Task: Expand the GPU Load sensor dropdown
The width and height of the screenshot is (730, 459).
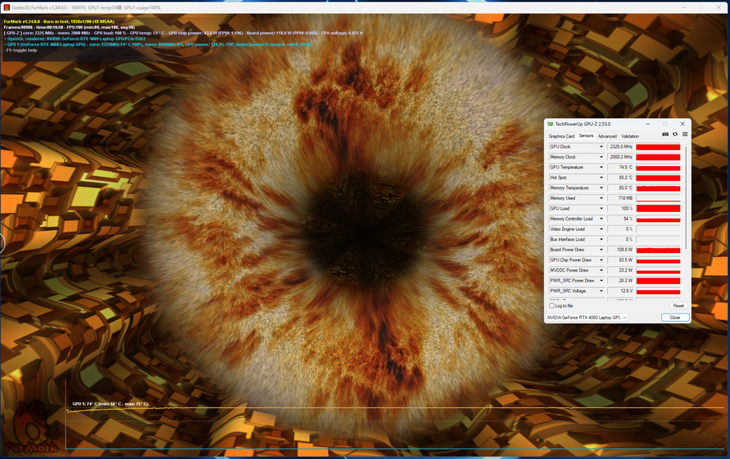Action: pyautogui.click(x=601, y=209)
